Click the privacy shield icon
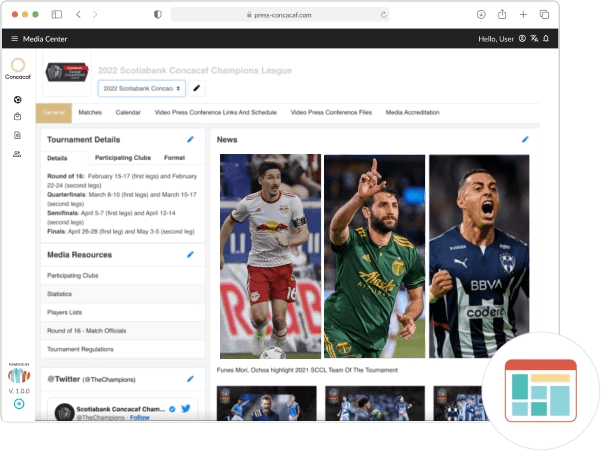 (x=158, y=15)
